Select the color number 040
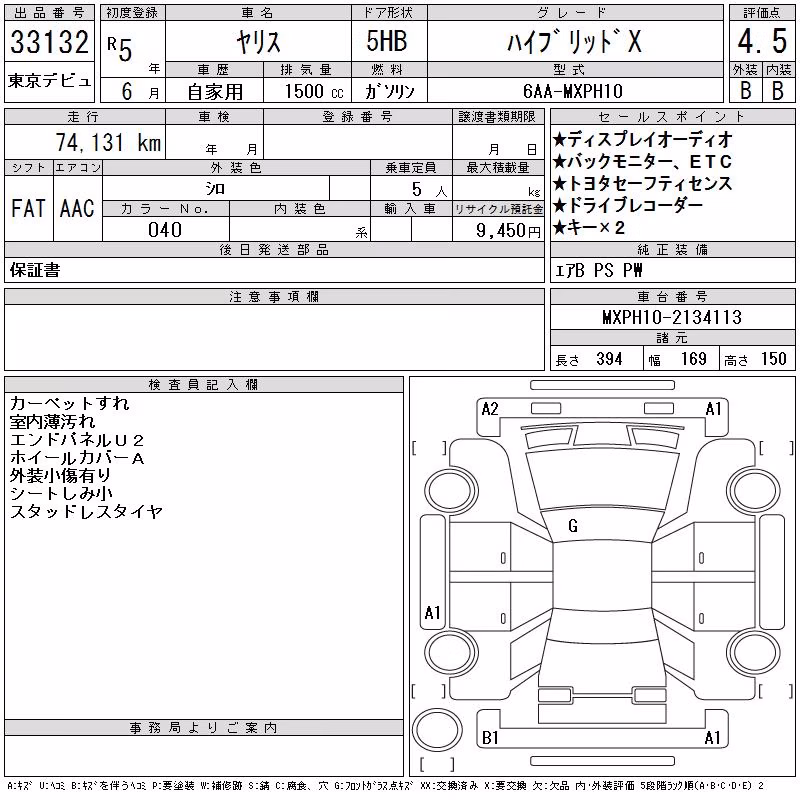The image size is (800, 800). [165, 230]
